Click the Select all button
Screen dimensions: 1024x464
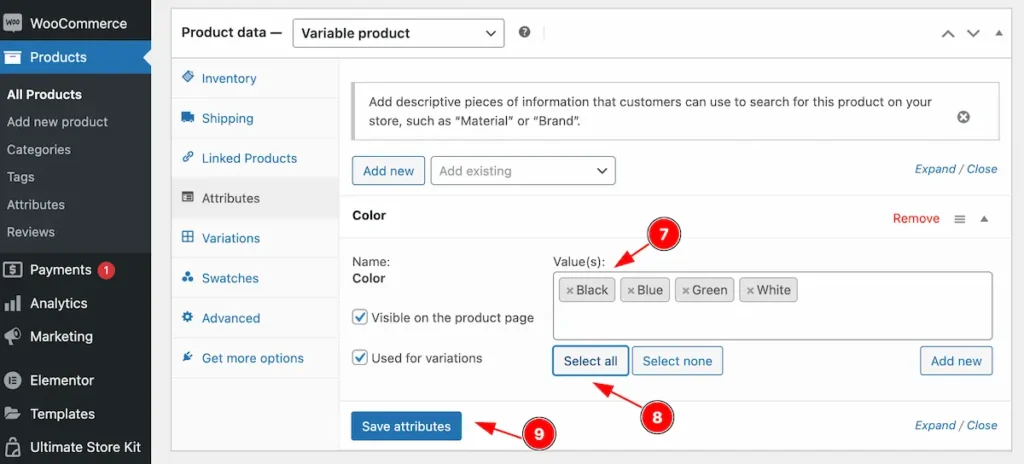(x=590, y=361)
